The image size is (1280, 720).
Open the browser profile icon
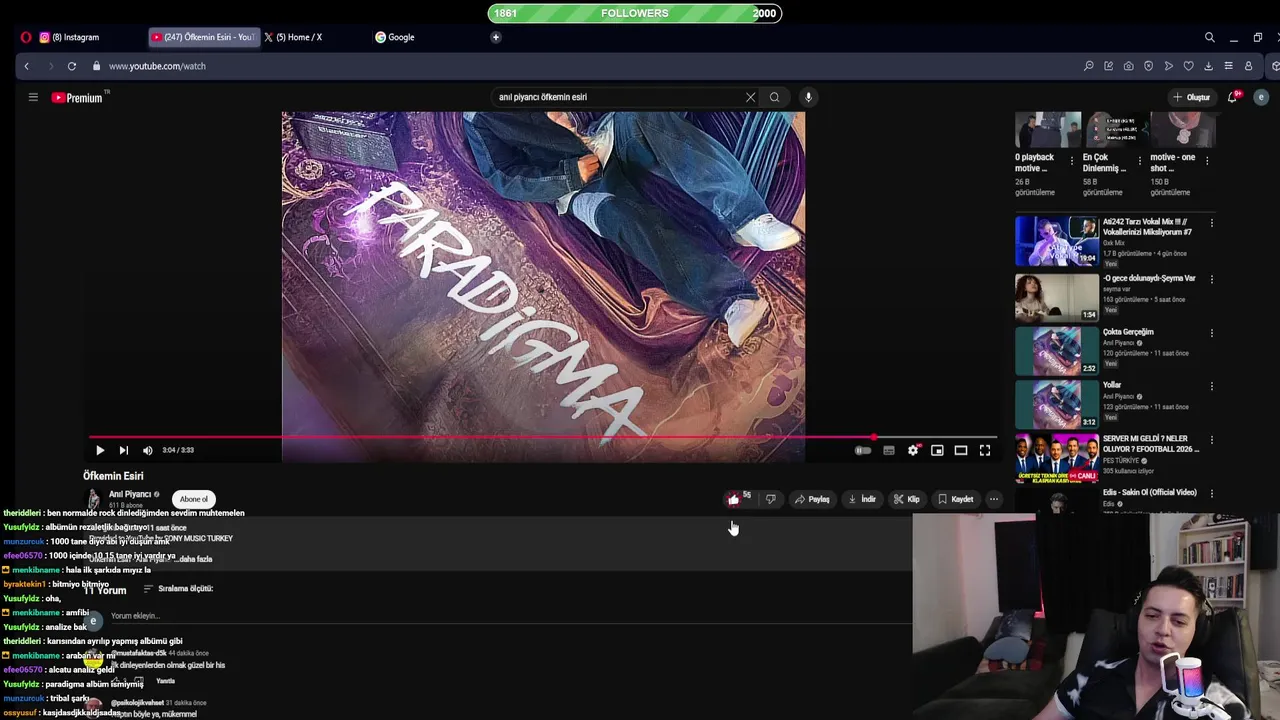click(x=1249, y=66)
